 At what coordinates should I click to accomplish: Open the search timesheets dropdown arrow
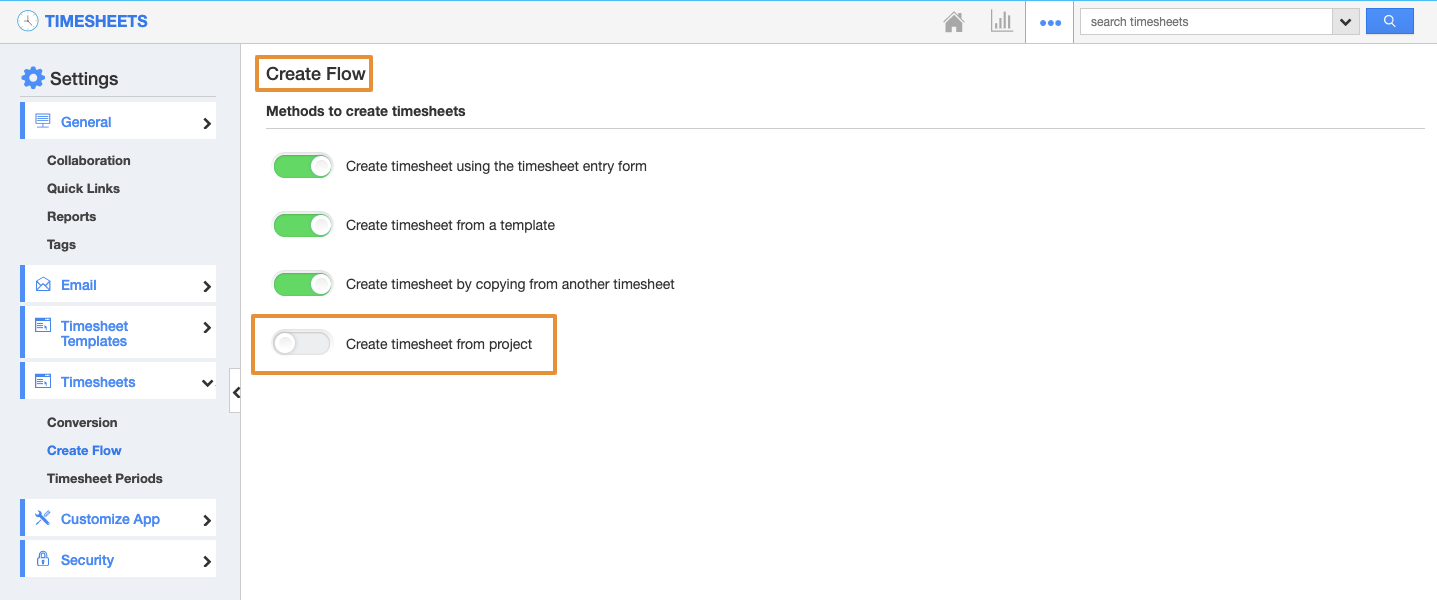click(x=1345, y=22)
